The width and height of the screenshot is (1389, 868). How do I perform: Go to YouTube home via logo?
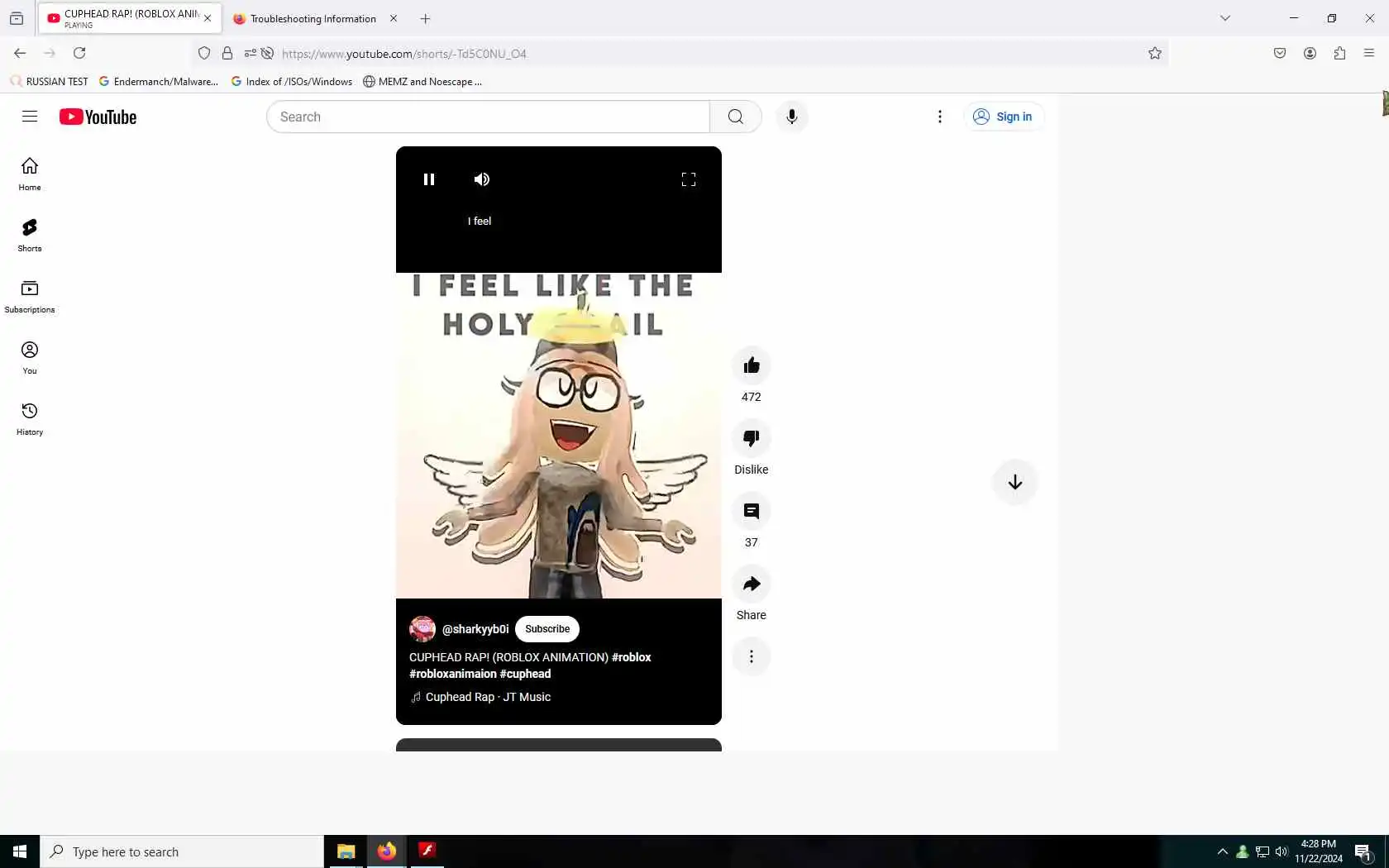pyautogui.click(x=98, y=117)
